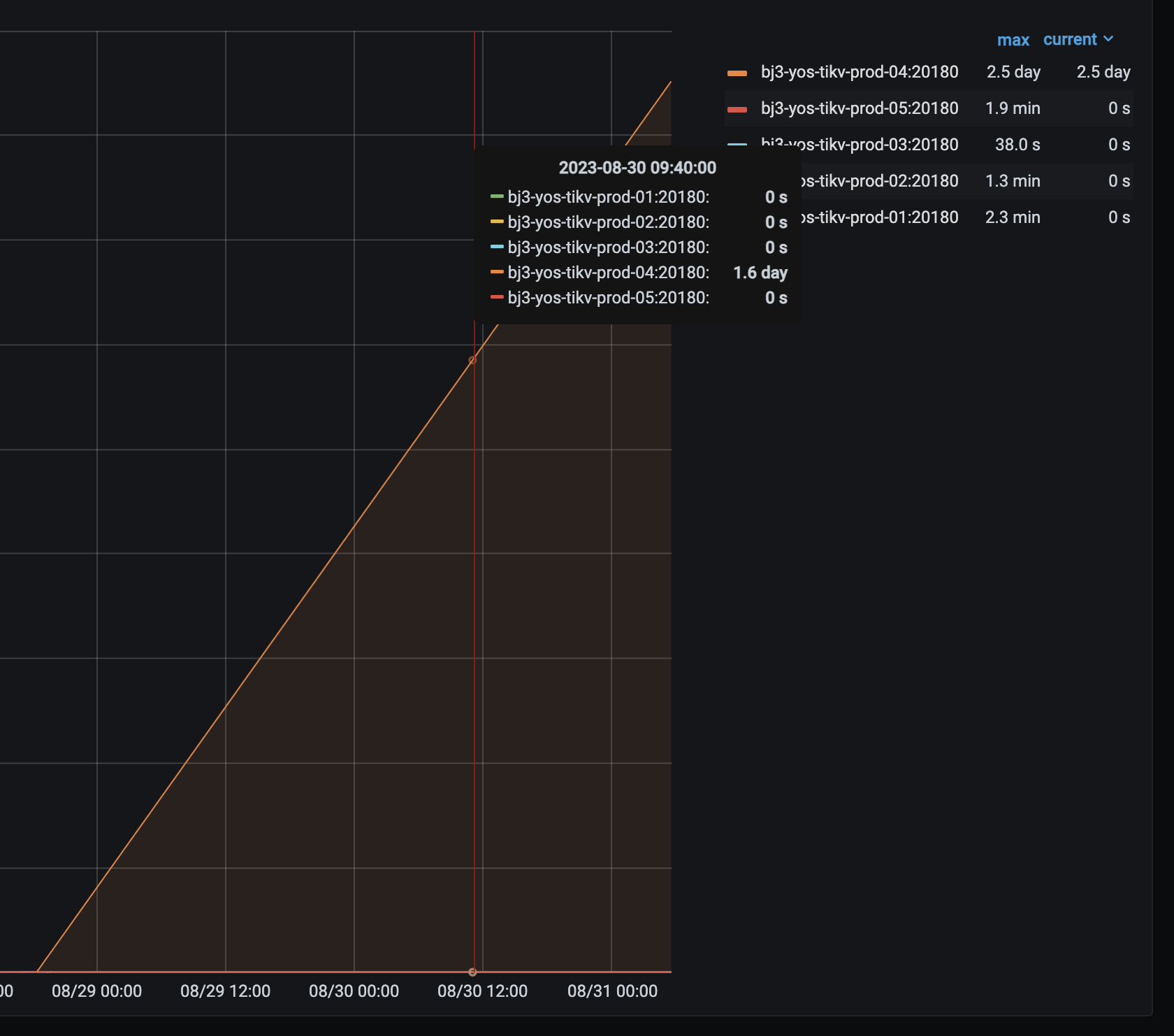The height and width of the screenshot is (1036, 1174).
Task: Click the current column header text
Action: pyautogui.click(x=1069, y=40)
